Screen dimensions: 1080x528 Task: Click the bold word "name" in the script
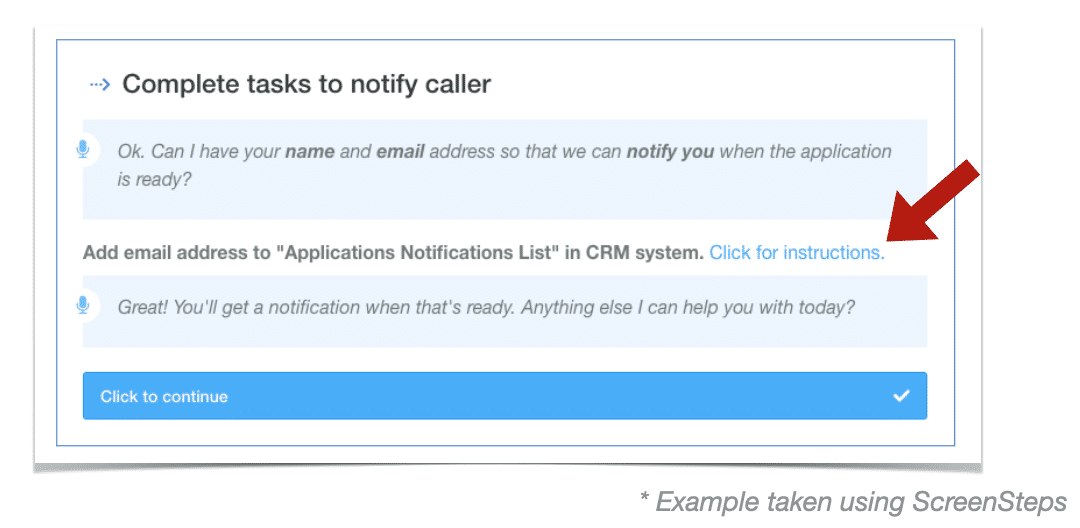(x=309, y=151)
